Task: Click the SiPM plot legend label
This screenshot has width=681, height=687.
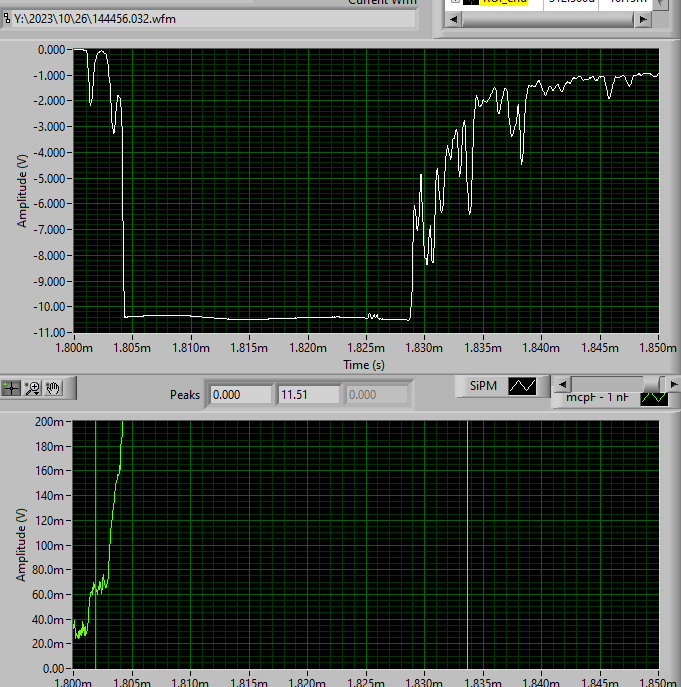Action: coord(483,386)
